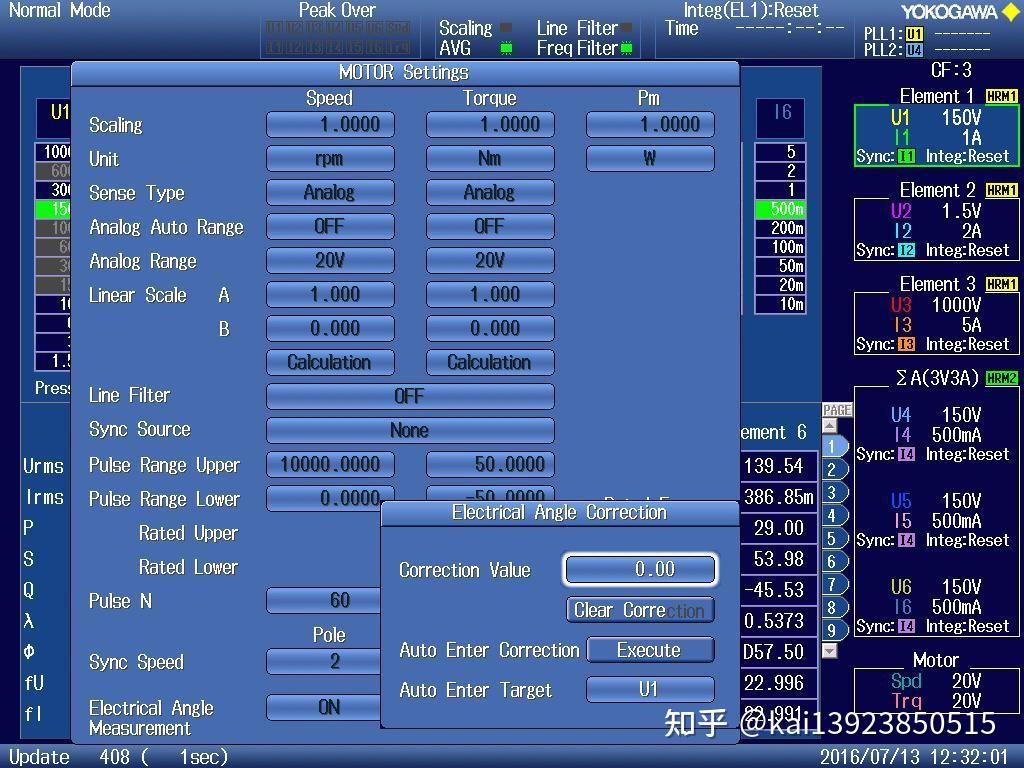Open the Speed Unit dropdown showing rpm
This screenshot has height=768, width=1024.
[x=330, y=158]
